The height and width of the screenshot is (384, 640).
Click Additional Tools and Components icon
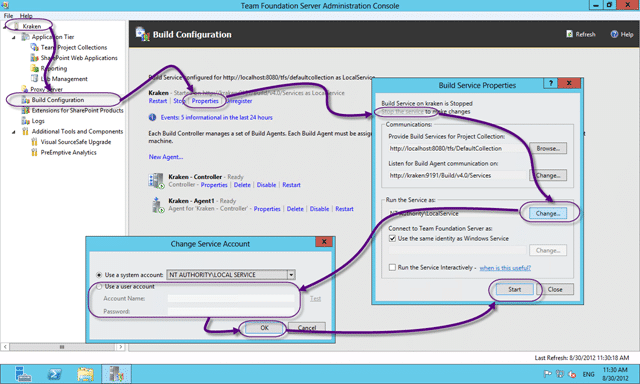tap(25, 131)
